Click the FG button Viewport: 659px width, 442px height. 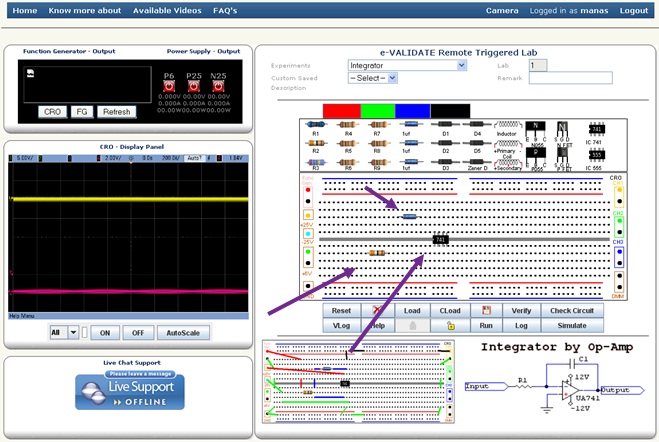[82, 112]
